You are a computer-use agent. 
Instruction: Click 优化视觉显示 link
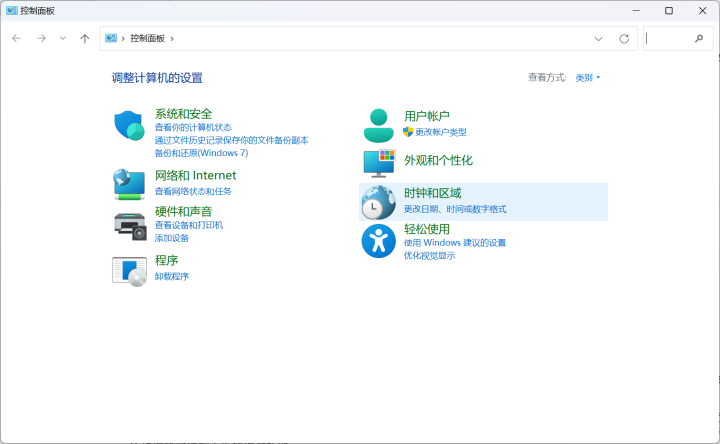point(429,256)
